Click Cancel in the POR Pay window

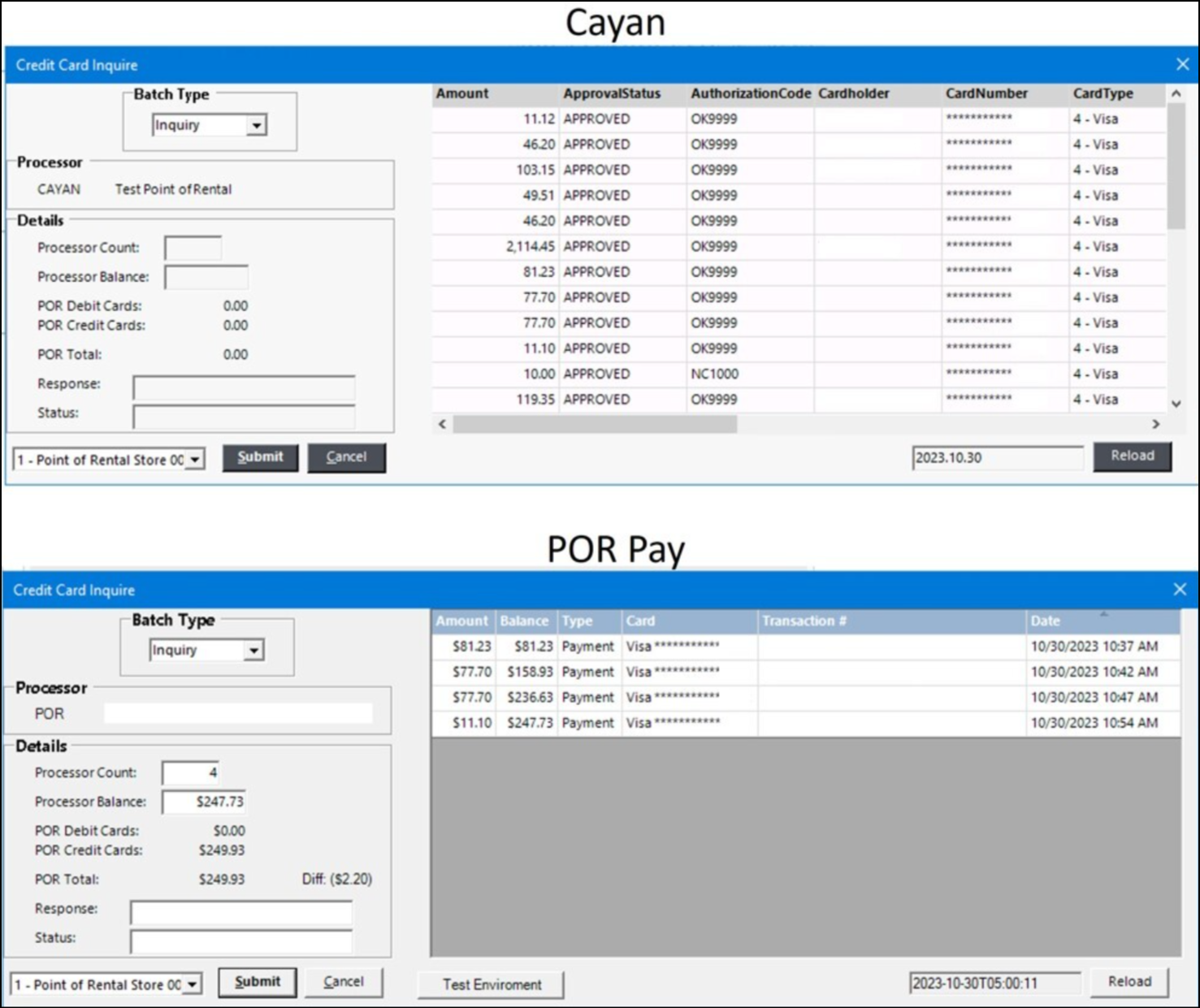click(343, 982)
